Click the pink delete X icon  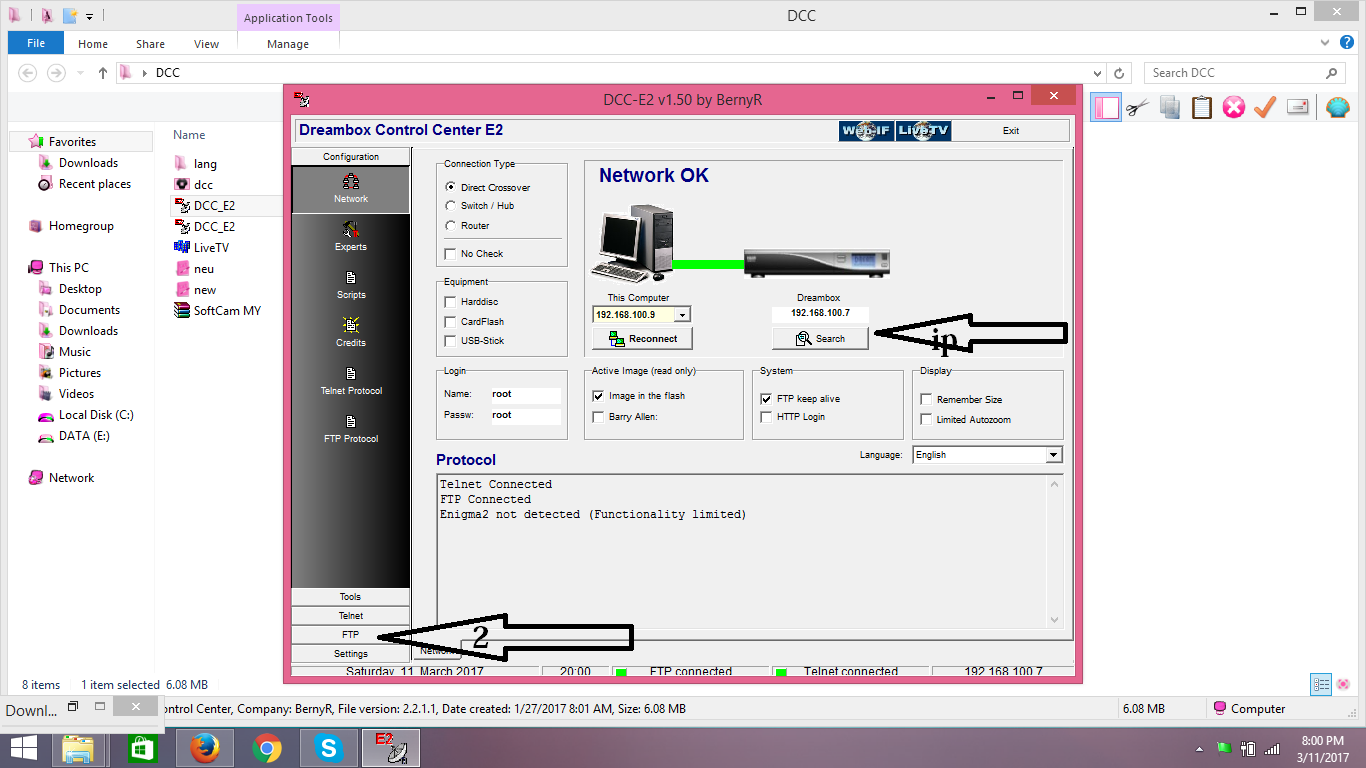pyautogui.click(x=1234, y=107)
